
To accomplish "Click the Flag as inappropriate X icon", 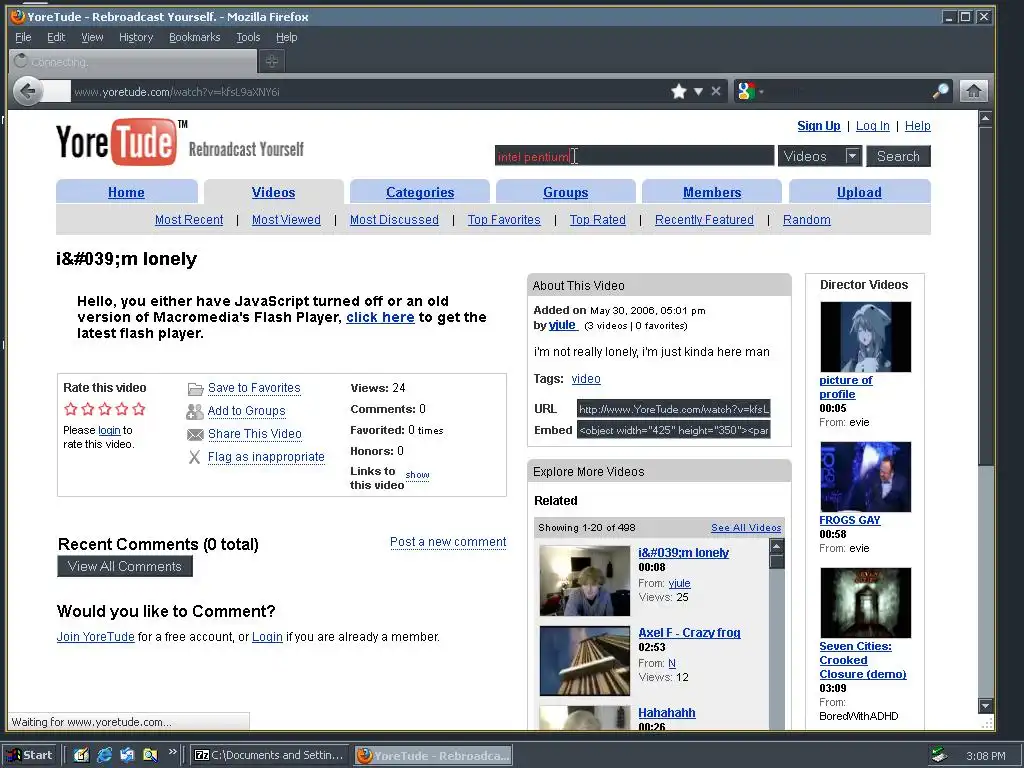I will (x=194, y=457).
